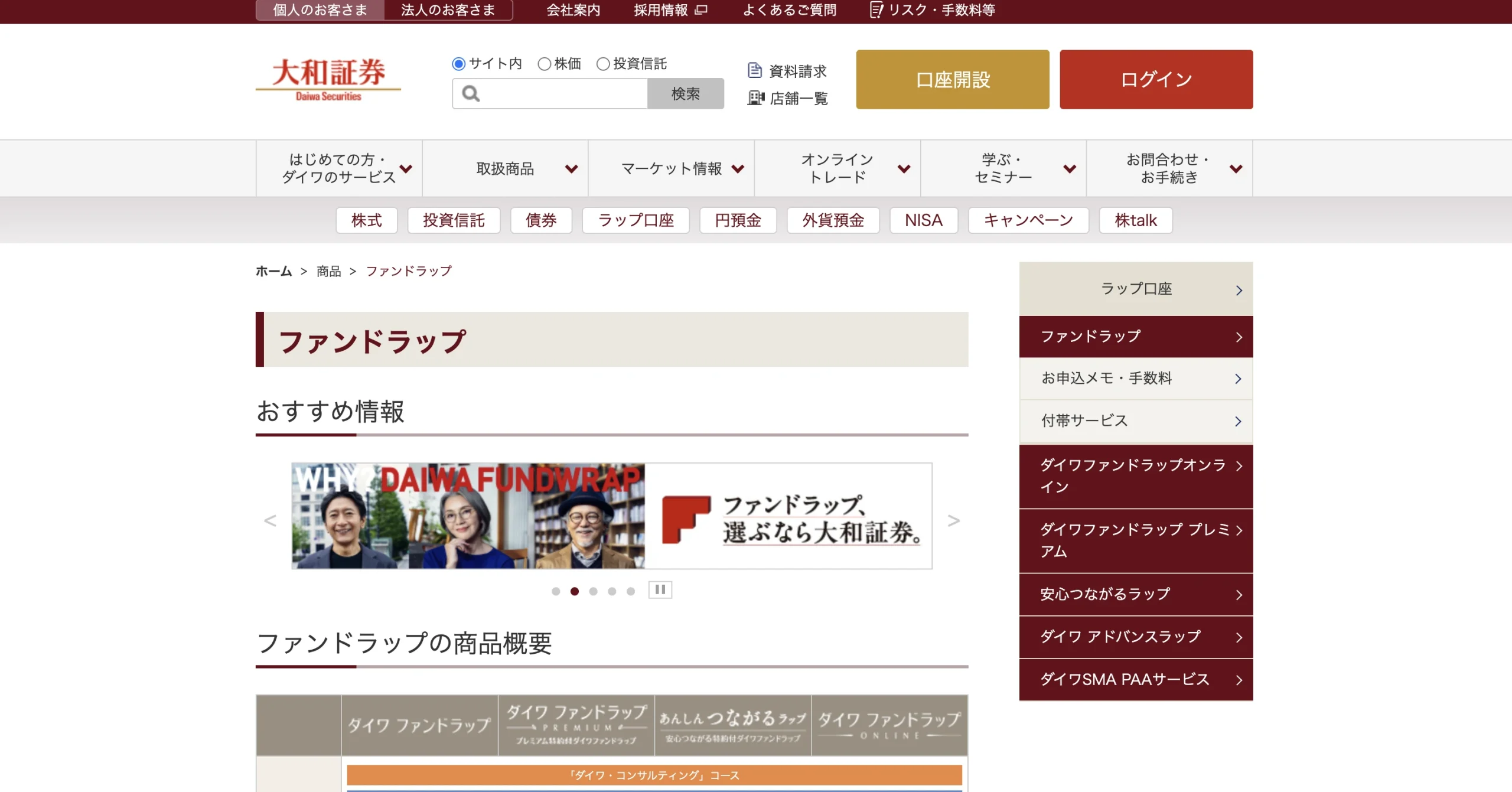Select the second carousel slide dot
The image size is (1512, 792).
pyautogui.click(x=575, y=591)
